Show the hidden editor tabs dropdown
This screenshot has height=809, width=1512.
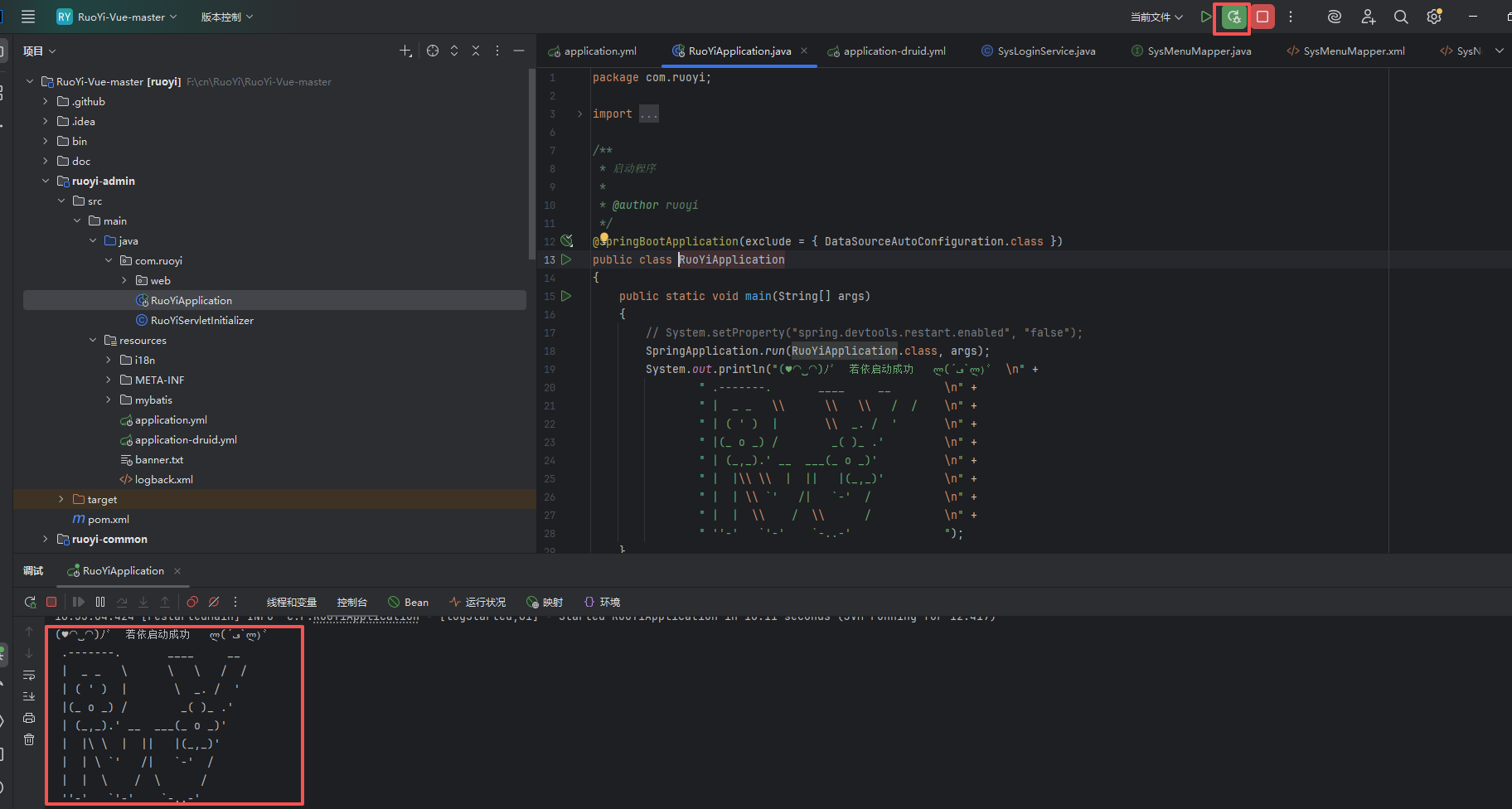pyautogui.click(x=1499, y=51)
